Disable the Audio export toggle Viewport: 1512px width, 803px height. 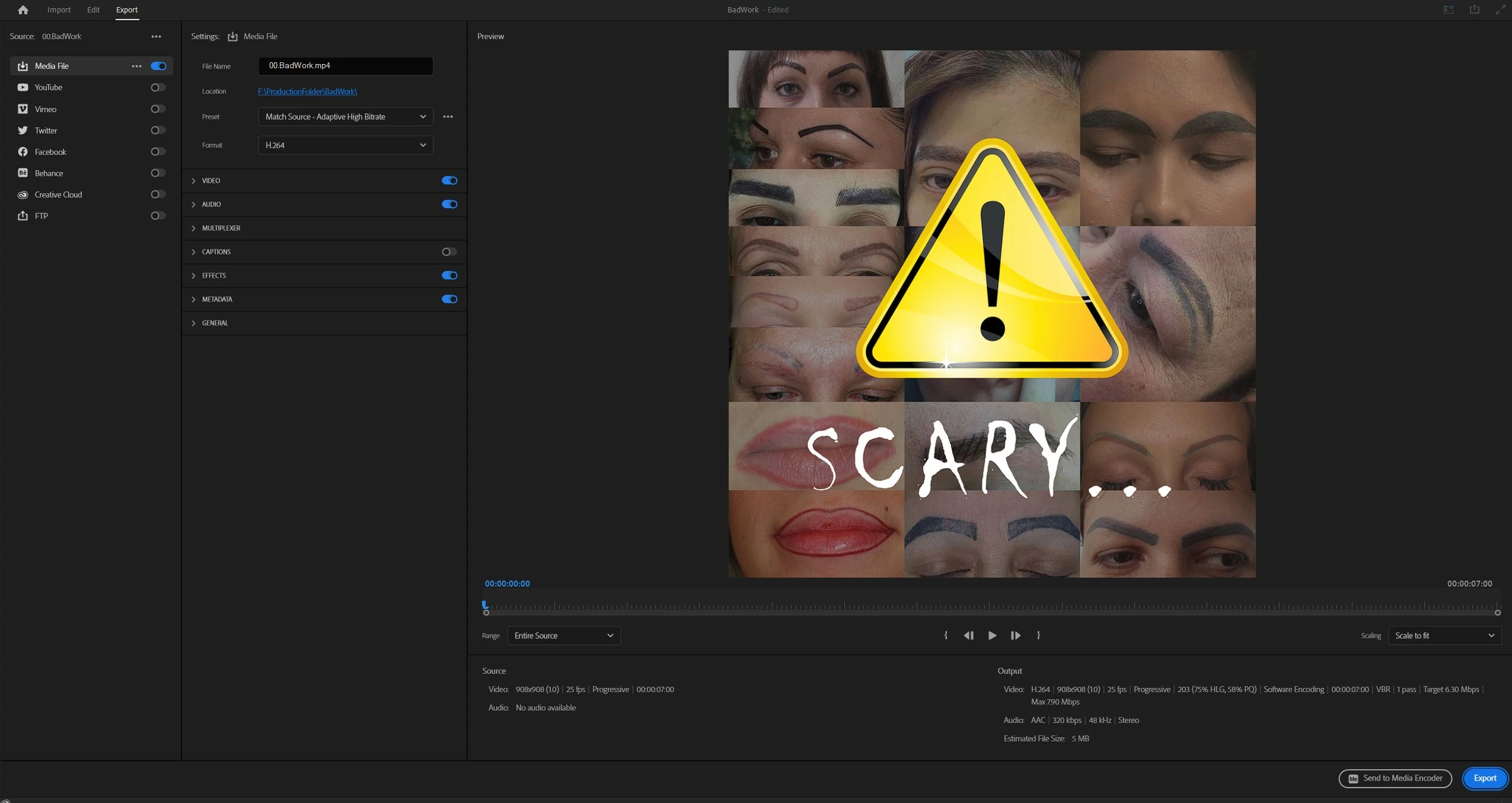tap(449, 204)
